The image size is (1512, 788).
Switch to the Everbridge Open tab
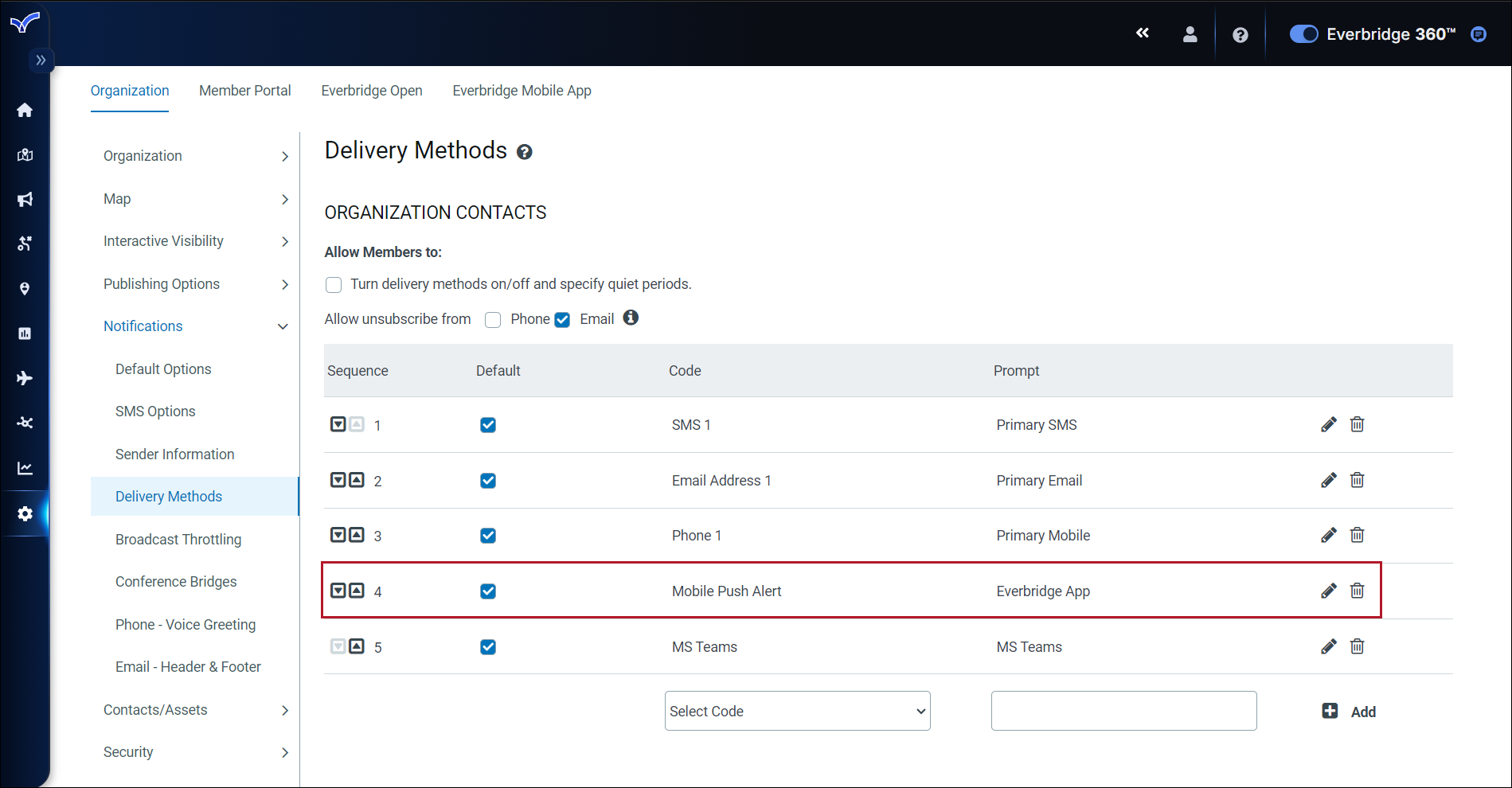(372, 91)
